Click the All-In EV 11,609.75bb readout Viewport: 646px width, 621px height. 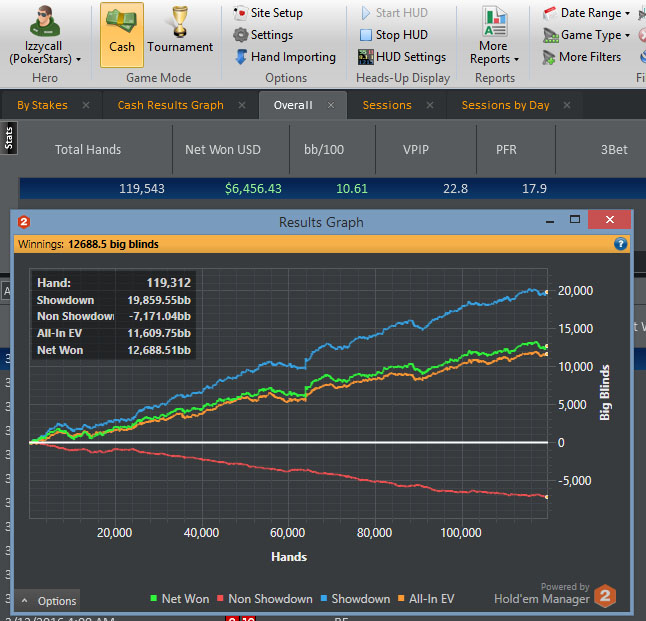(113, 333)
